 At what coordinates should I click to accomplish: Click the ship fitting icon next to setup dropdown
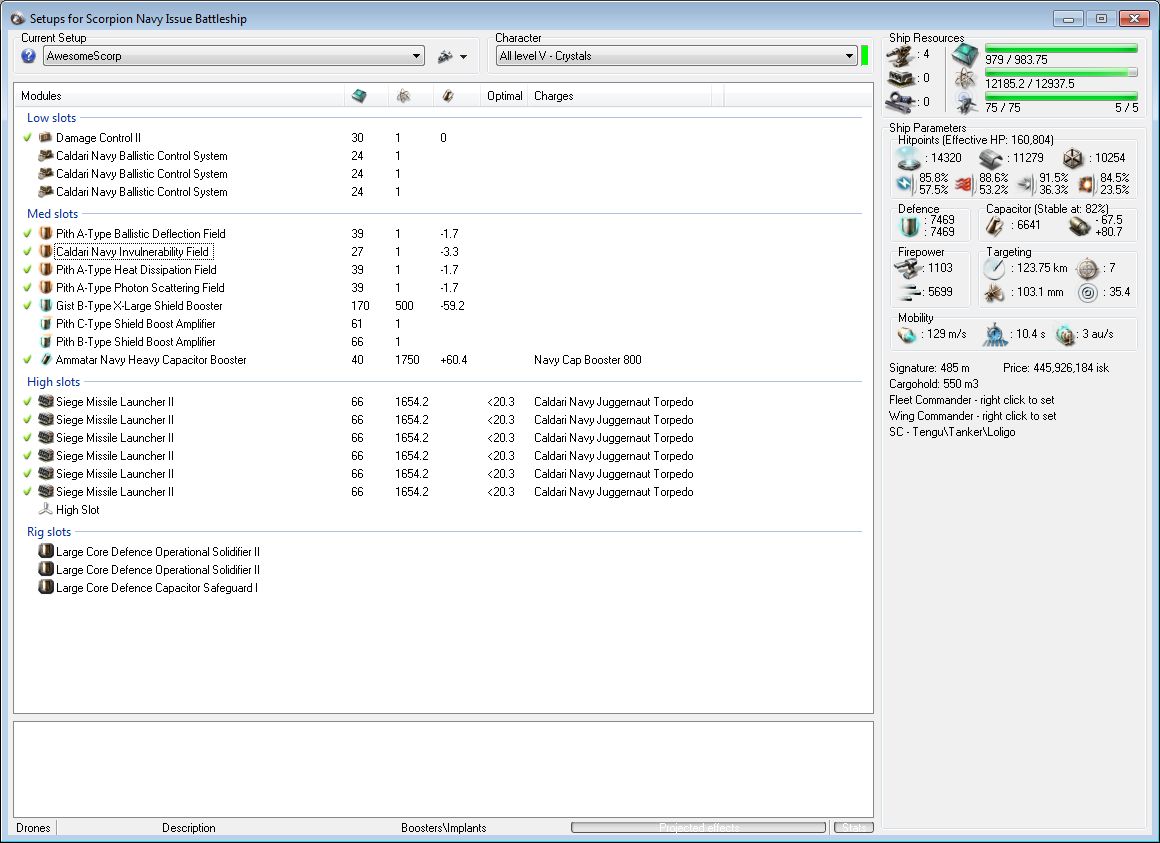(445, 56)
